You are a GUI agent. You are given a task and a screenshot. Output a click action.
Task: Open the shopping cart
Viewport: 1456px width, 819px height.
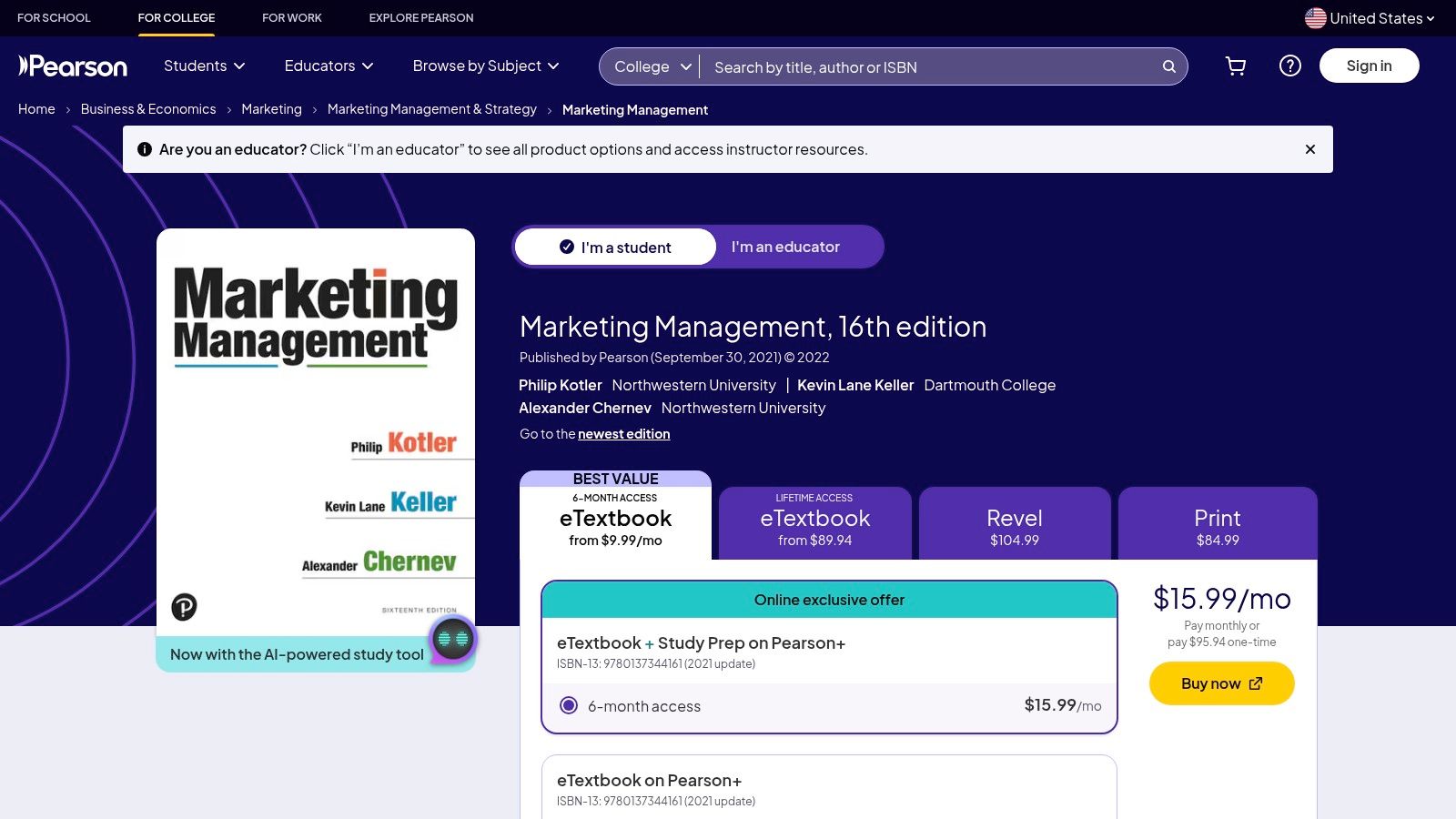click(x=1235, y=66)
